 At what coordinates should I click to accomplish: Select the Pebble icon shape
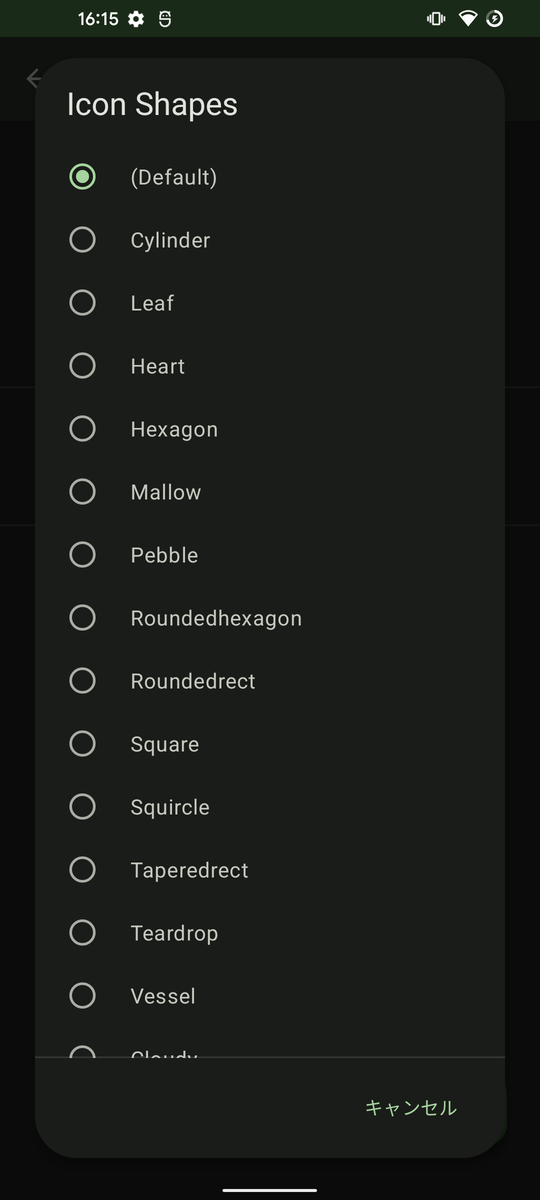270,555
